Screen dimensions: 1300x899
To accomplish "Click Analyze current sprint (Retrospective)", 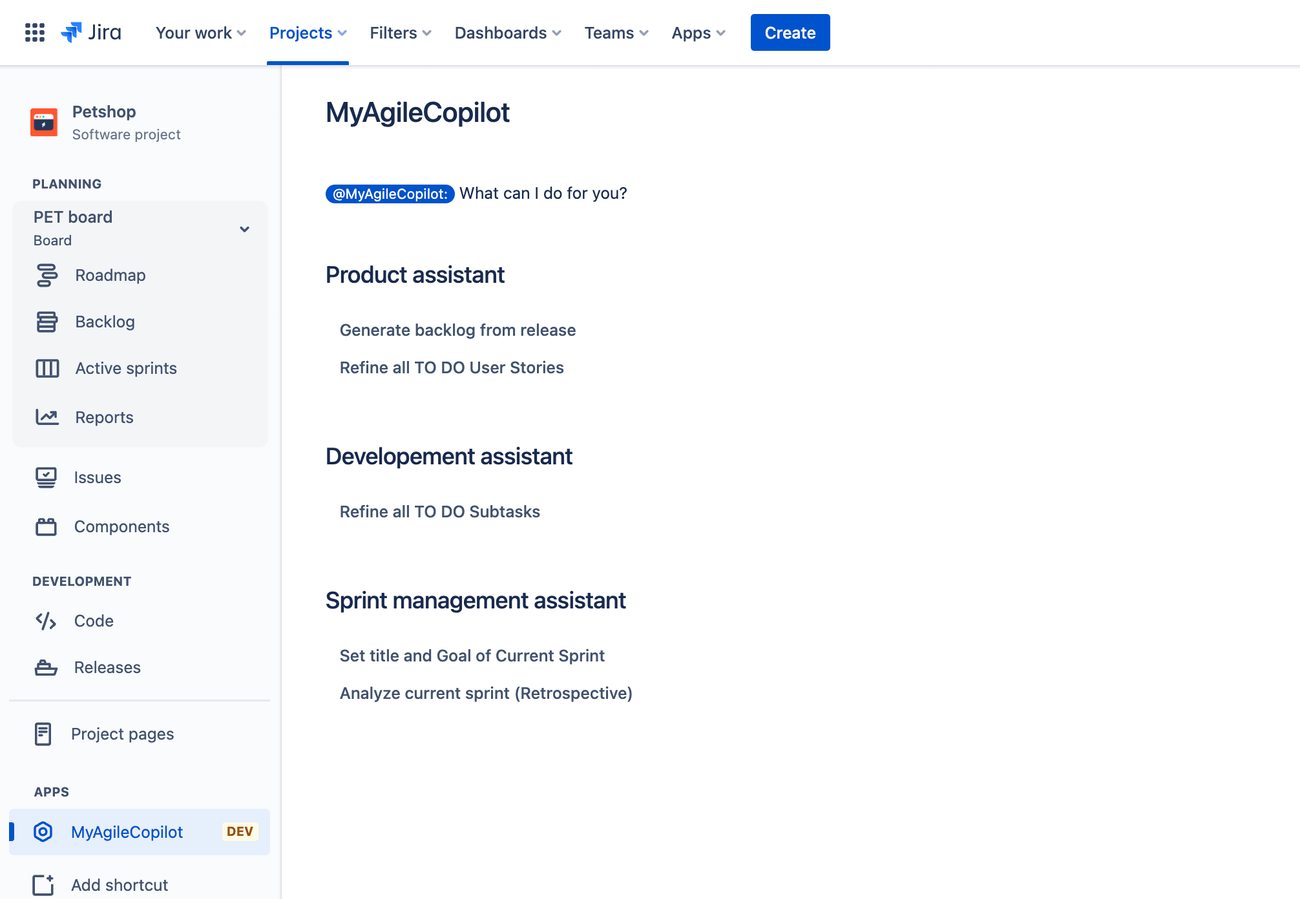I will 486,693.
